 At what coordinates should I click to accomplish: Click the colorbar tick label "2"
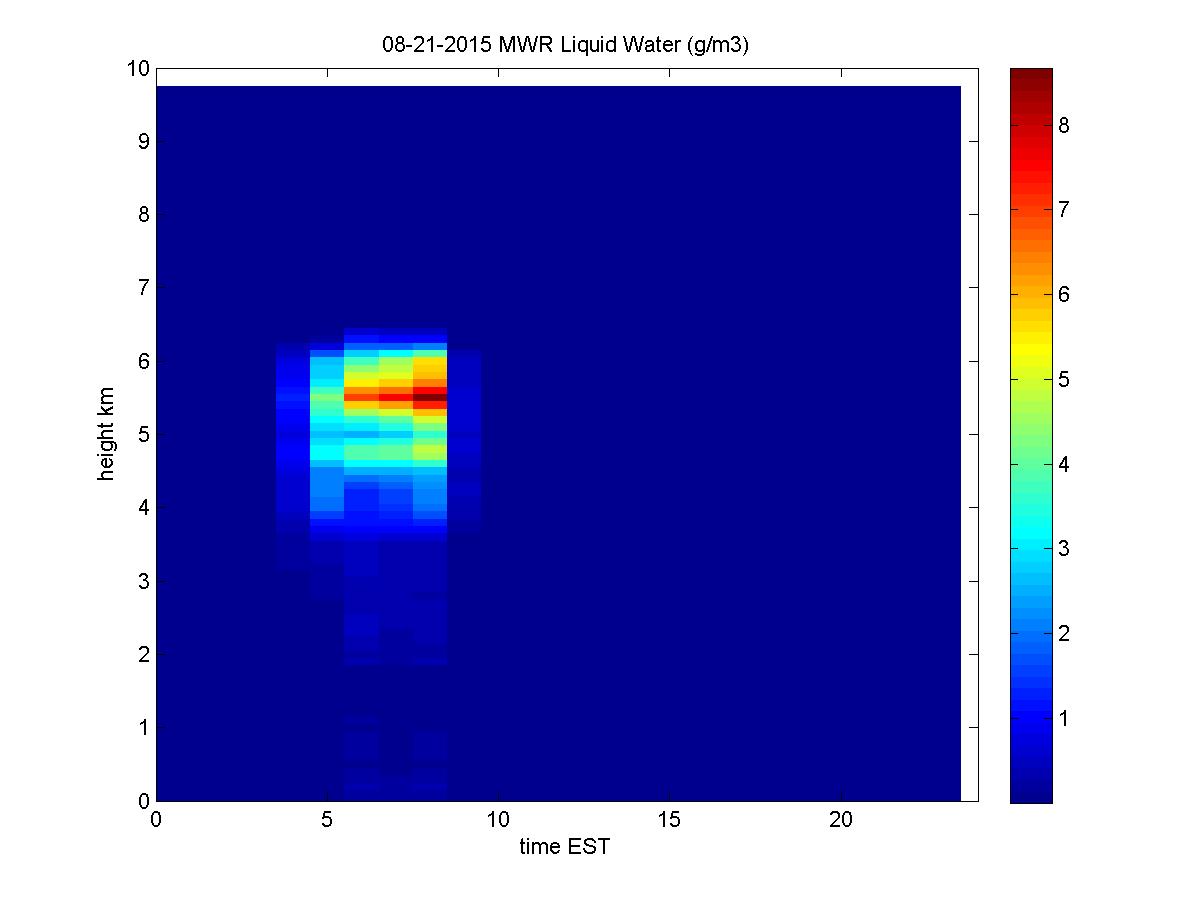1065,634
